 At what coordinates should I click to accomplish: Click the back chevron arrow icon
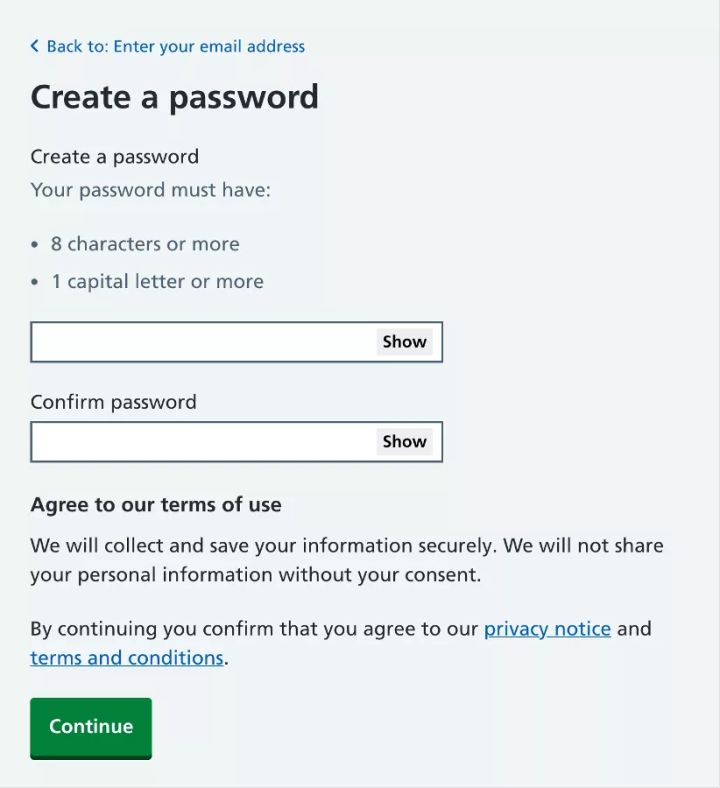(x=35, y=46)
